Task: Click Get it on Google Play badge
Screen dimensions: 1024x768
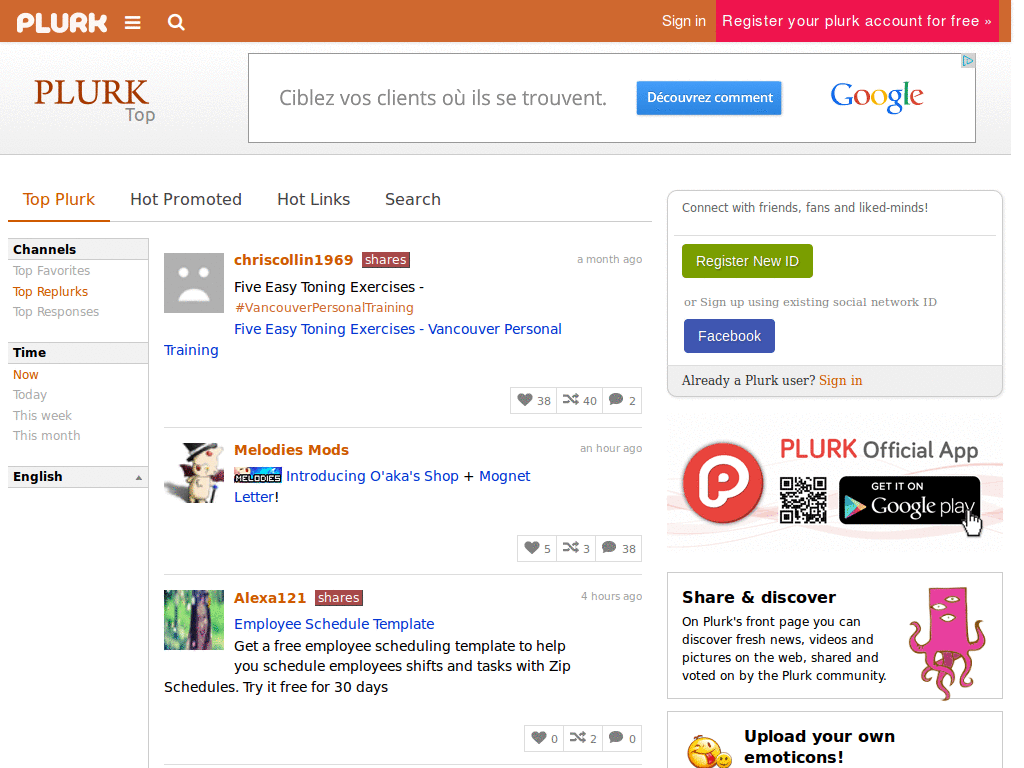Action: 910,500
